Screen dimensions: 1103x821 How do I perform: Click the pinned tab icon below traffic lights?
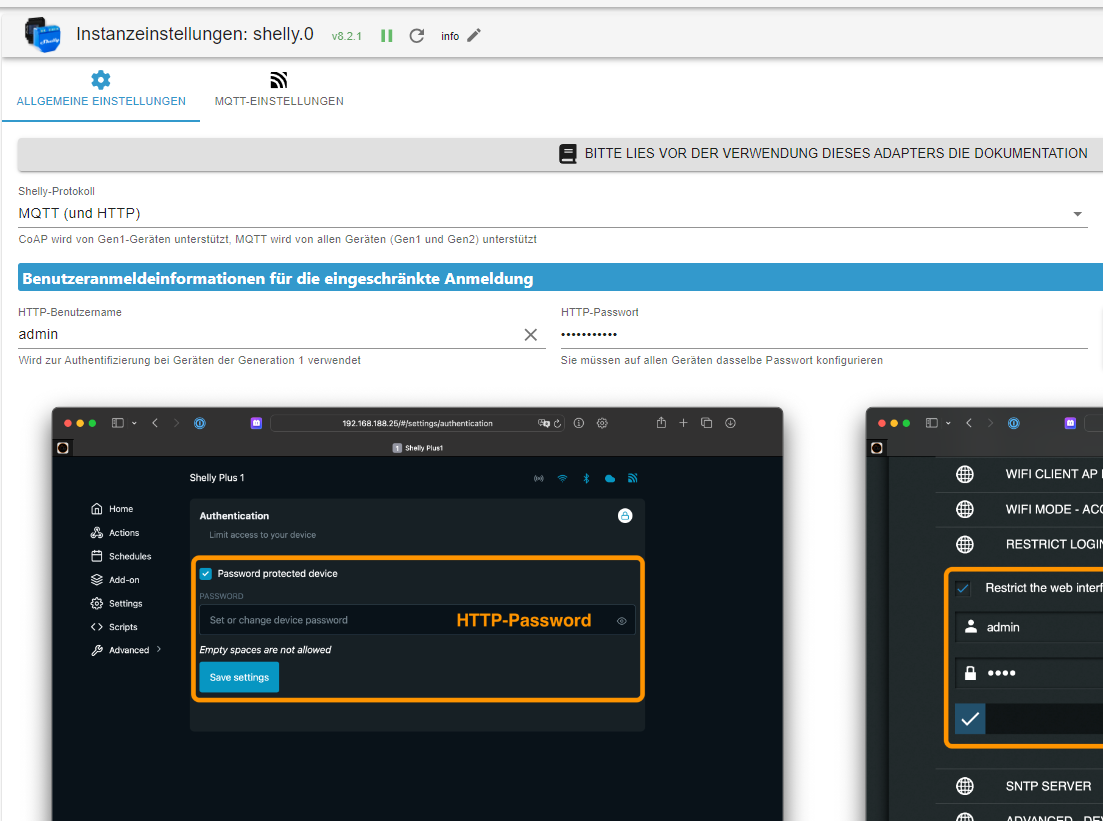click(63, 447)
